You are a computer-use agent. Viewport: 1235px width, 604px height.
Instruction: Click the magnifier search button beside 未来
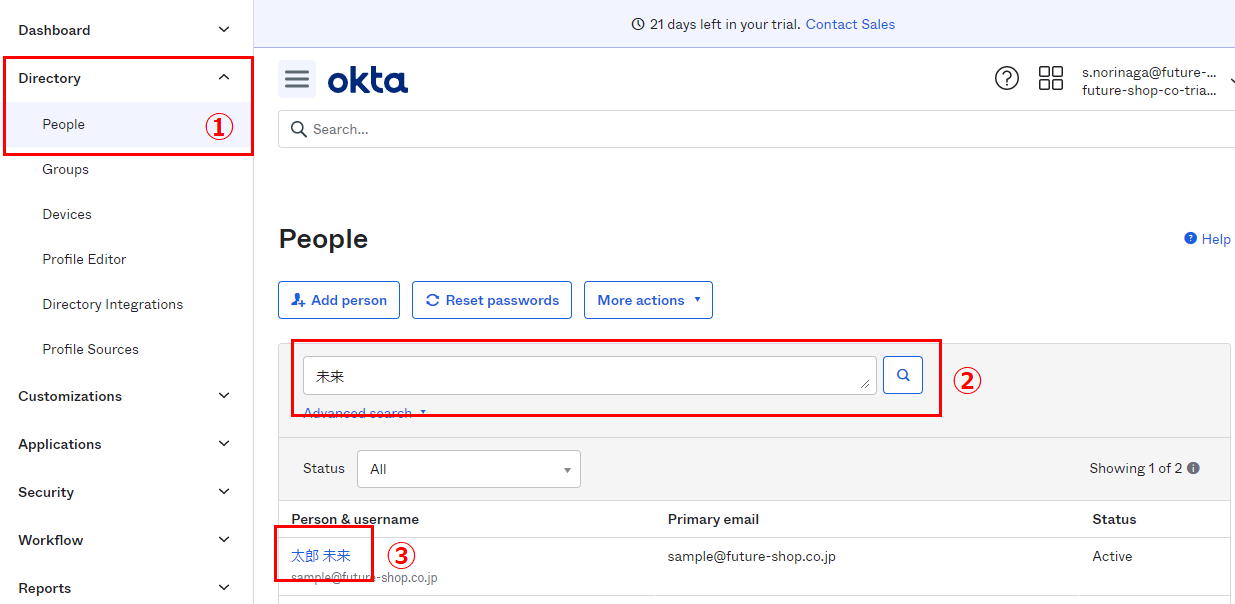[x=903, y=375]
